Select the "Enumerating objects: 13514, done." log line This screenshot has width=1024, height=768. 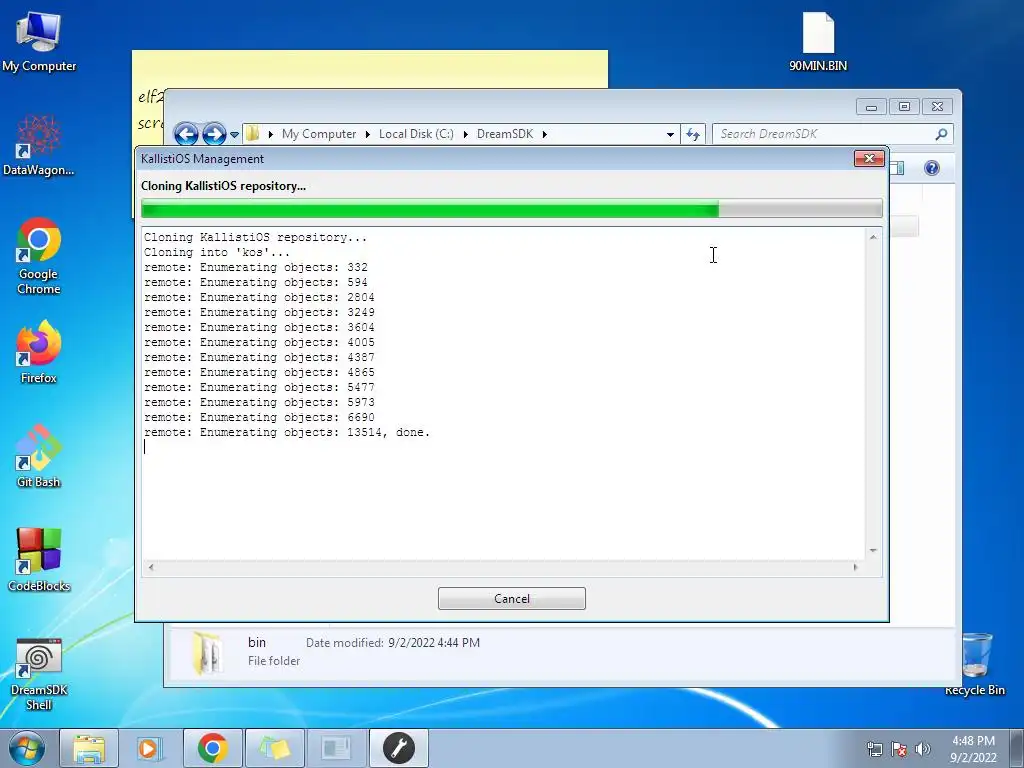click(x=287, y=432)
